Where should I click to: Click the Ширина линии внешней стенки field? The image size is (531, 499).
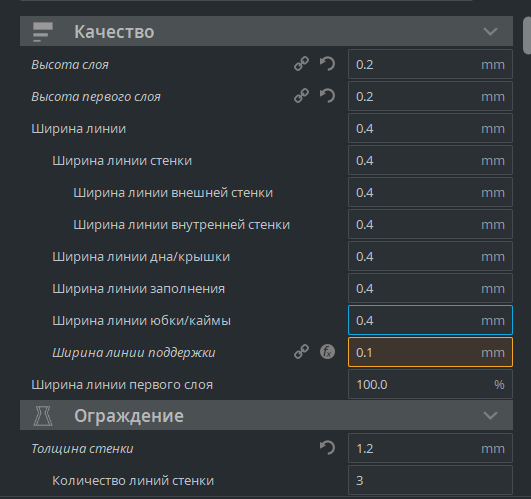coord(430,192)
